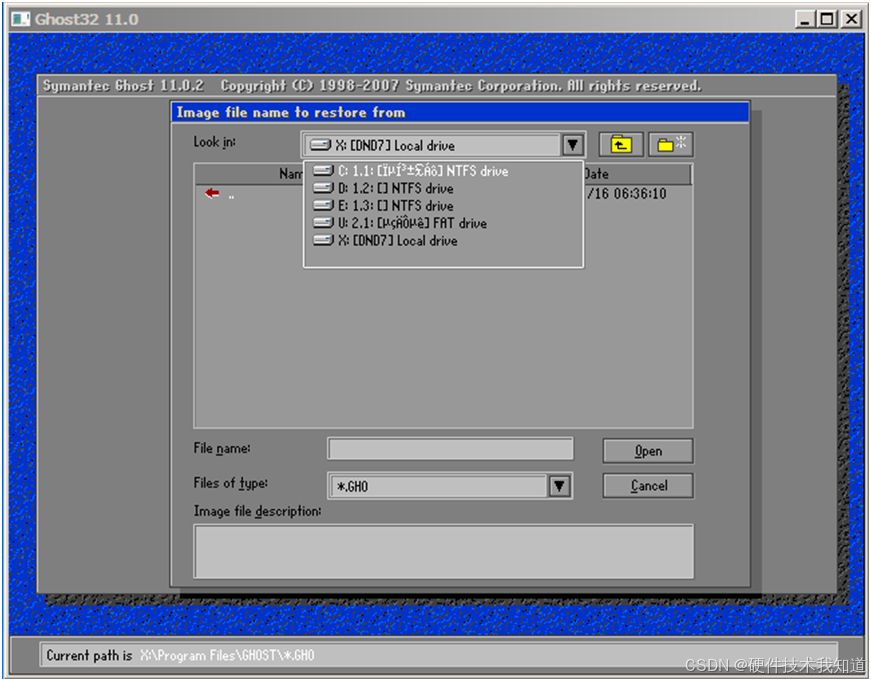
Task: Go up one folder level icon
Action: (621, 145)
